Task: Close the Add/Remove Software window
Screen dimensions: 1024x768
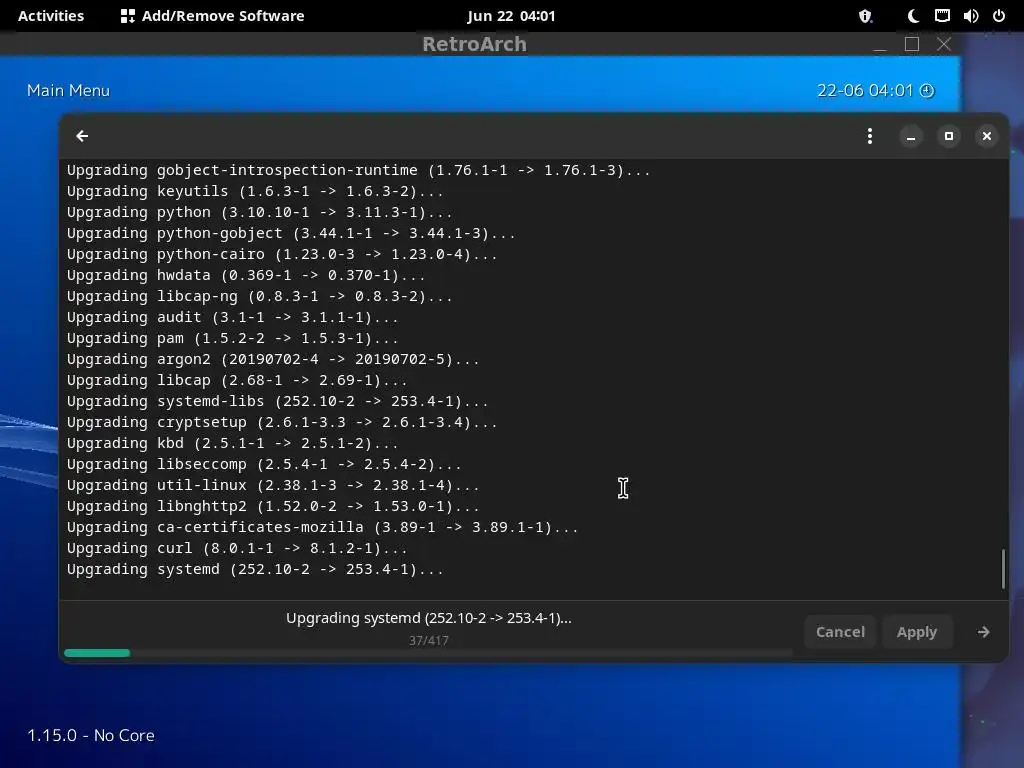Action: (986, 136)
